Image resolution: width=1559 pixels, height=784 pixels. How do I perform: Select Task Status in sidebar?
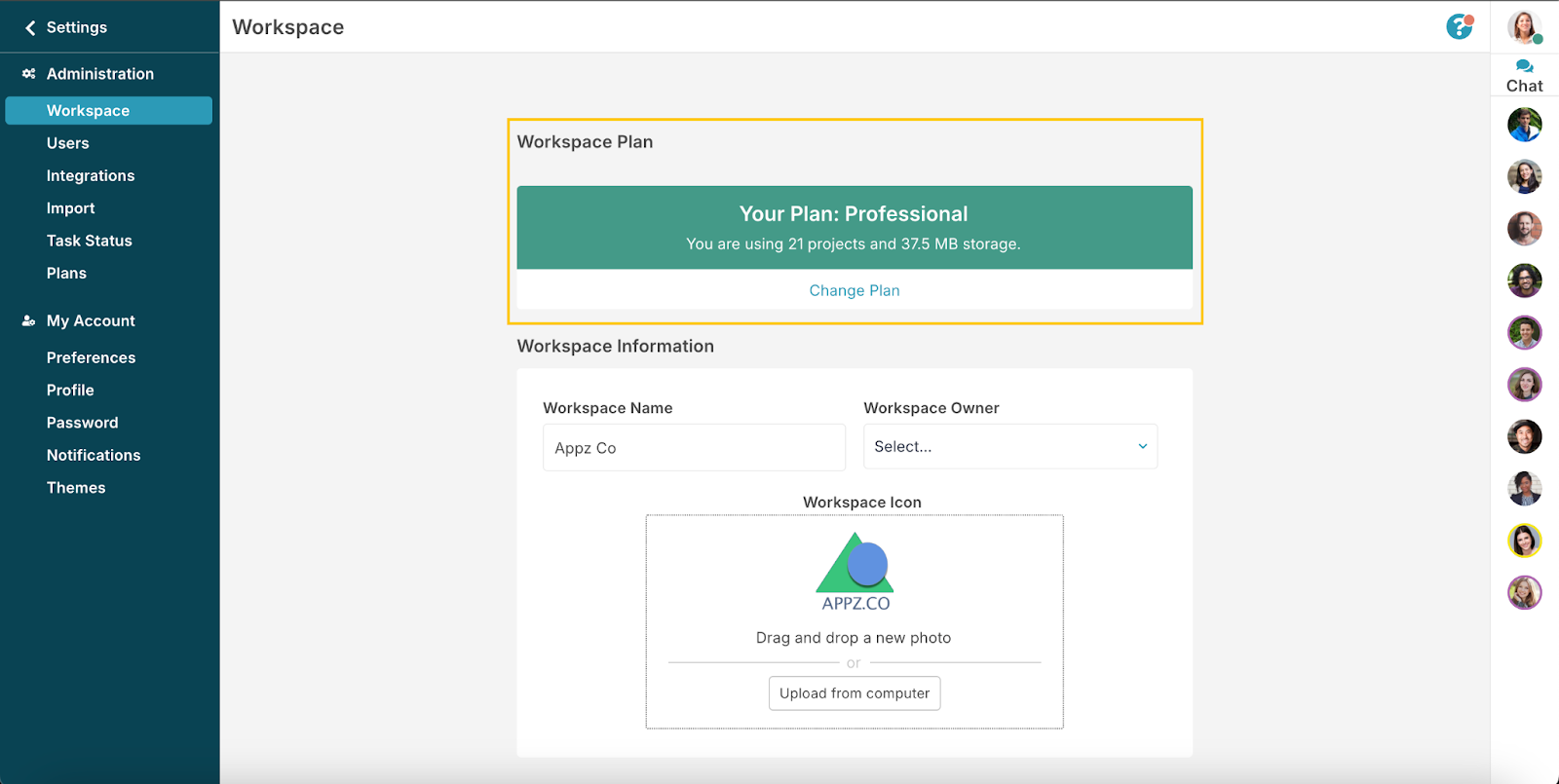pyautogui.click(x=90, y=241)
